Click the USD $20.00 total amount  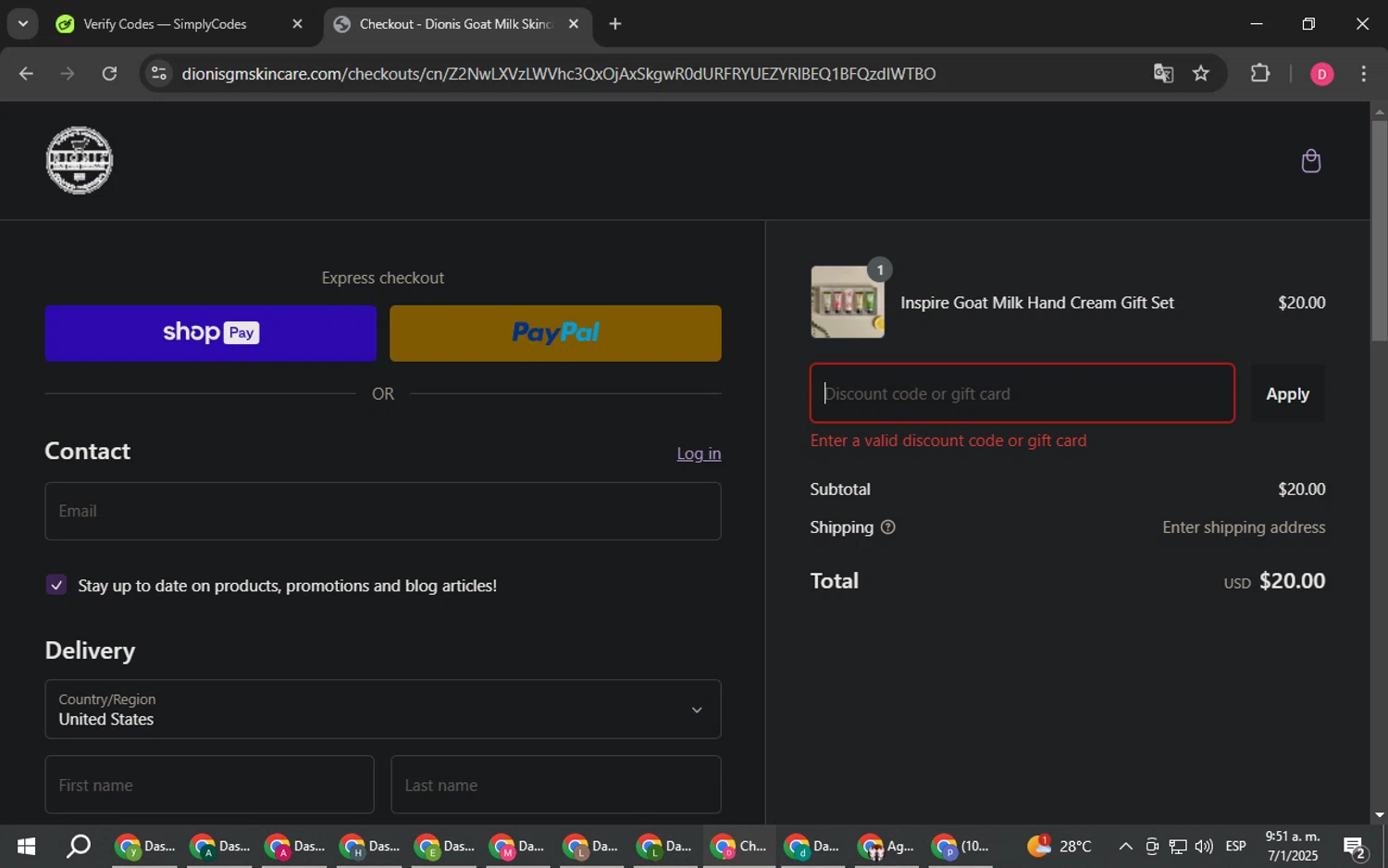(x=1274, y=581)
